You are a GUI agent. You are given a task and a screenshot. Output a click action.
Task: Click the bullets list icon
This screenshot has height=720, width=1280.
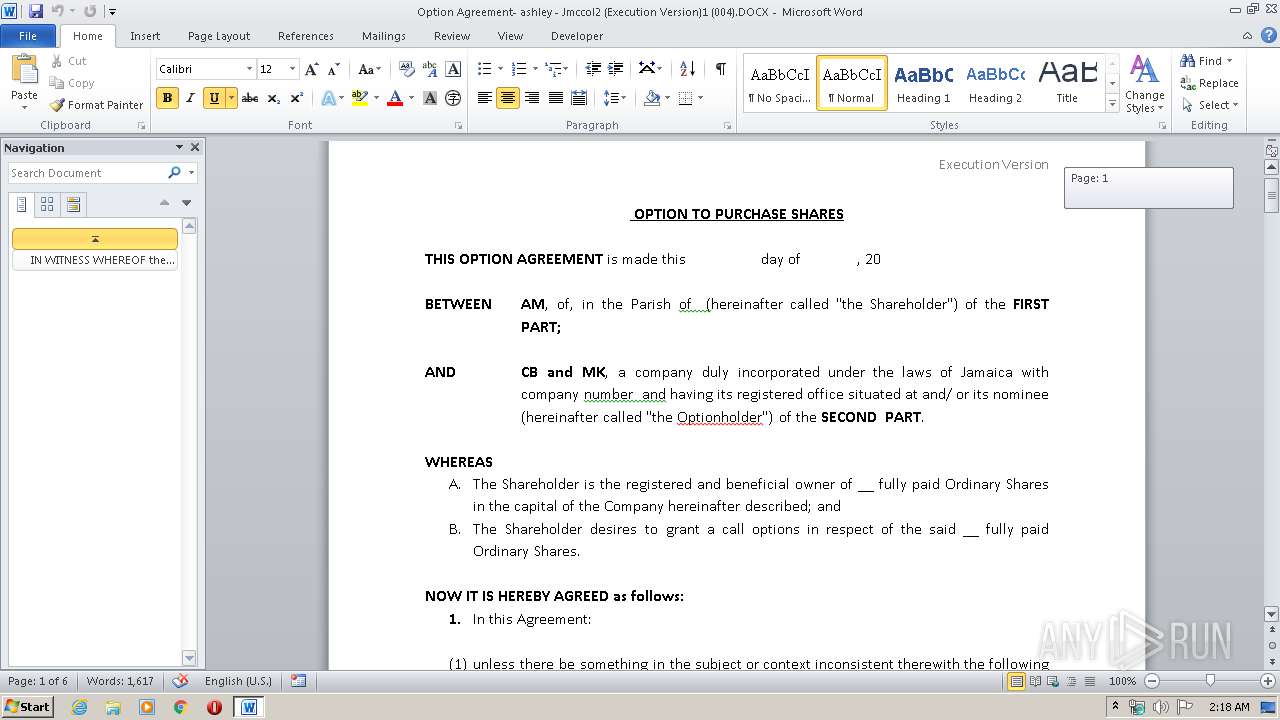(x=485, y=69)
